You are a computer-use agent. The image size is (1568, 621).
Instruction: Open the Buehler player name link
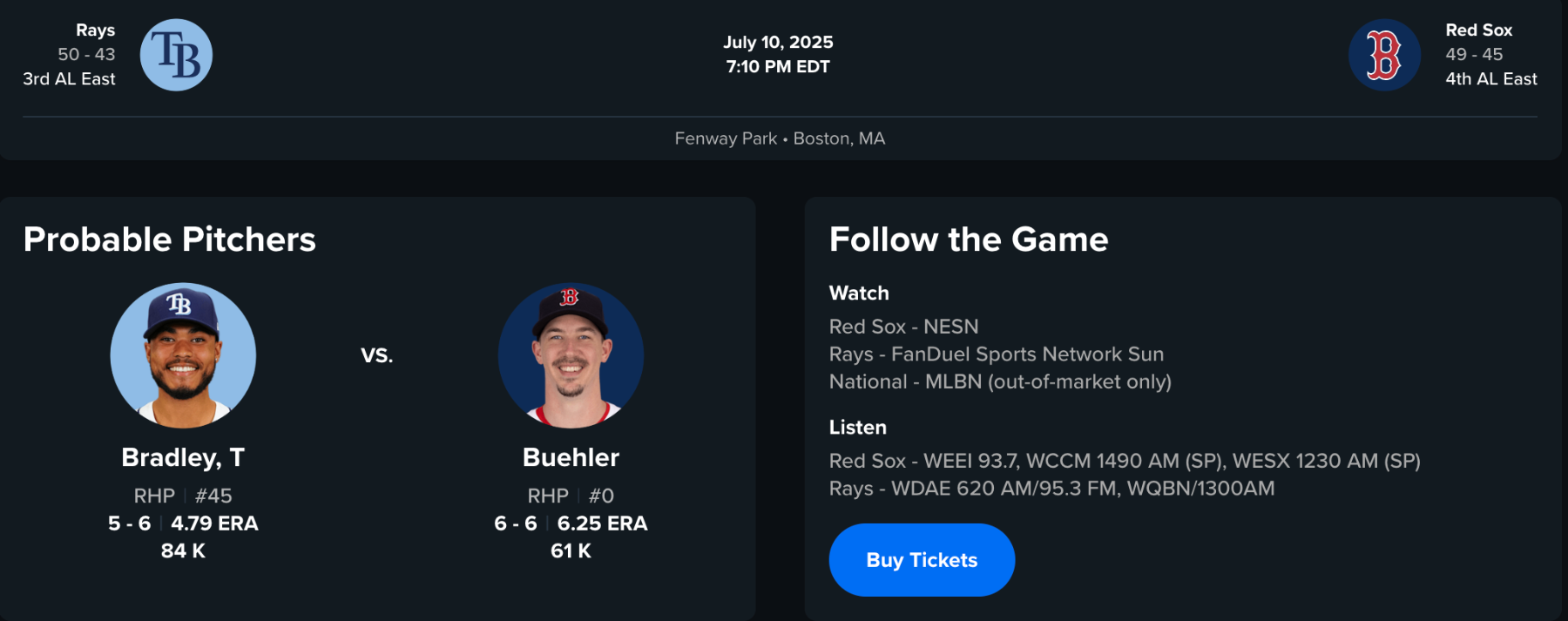[x=571, y=457]
